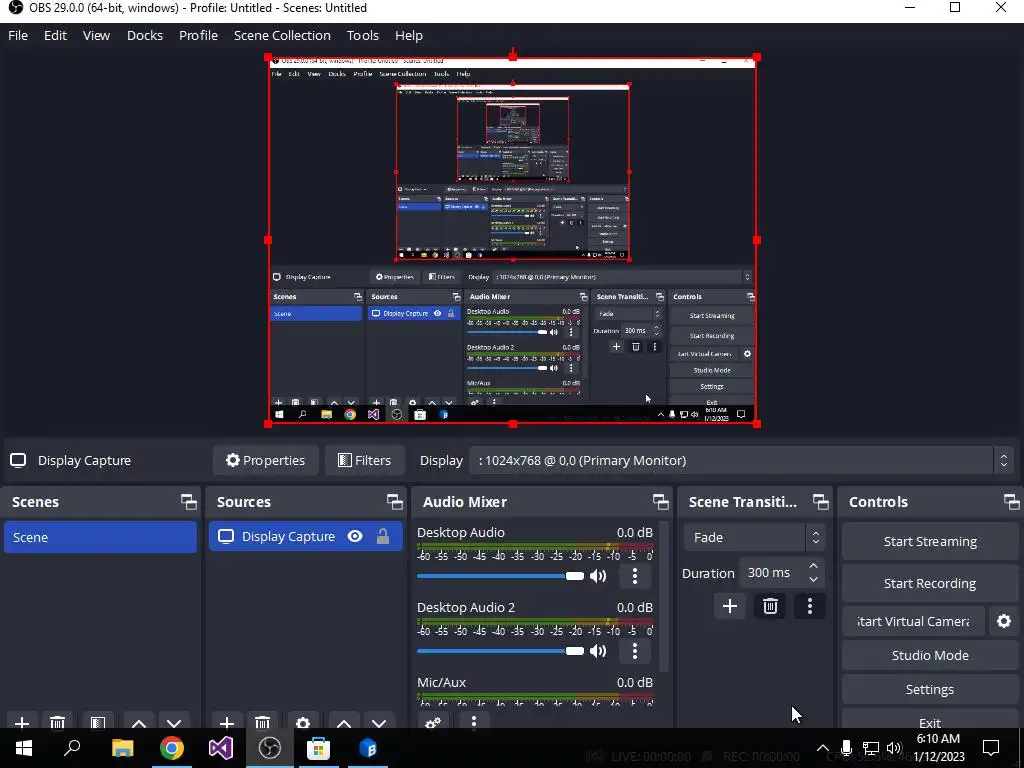Open Desktop Audio options three-dot menu
1024x768 pixels.
pos(635,575)
